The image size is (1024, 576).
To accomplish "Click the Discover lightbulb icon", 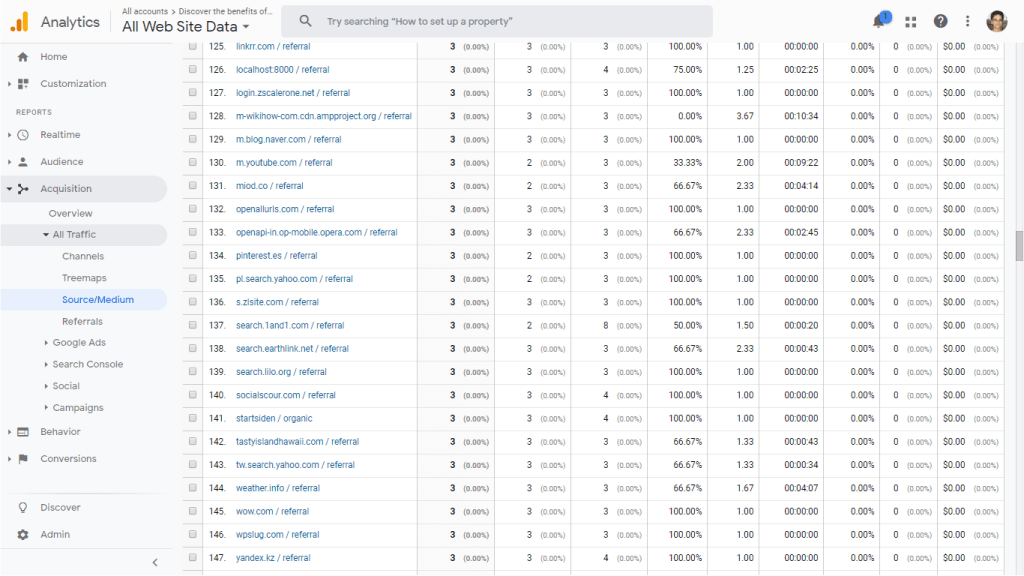I will click(23, 507).
